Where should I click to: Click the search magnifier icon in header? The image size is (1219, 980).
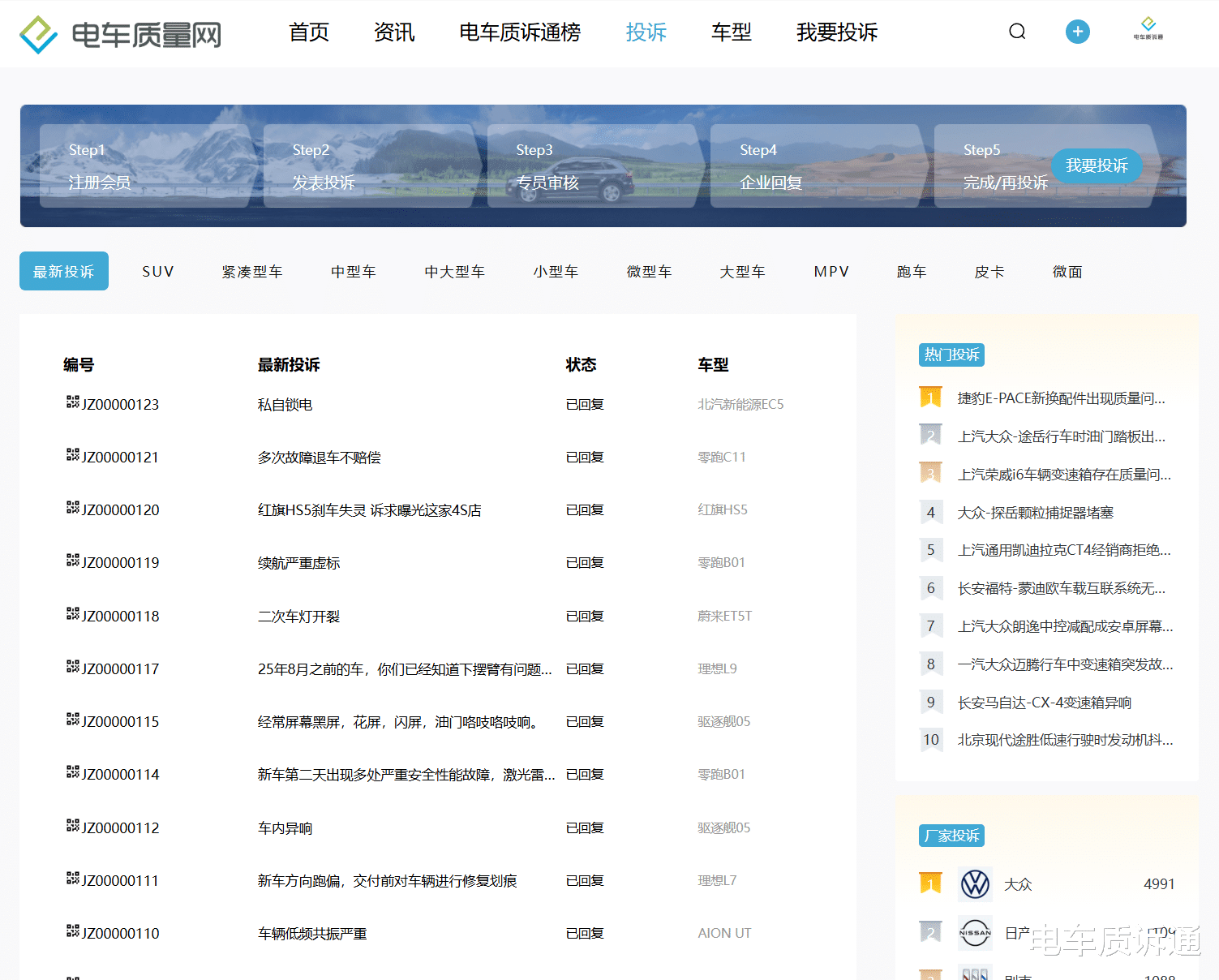coord(1017,32)
